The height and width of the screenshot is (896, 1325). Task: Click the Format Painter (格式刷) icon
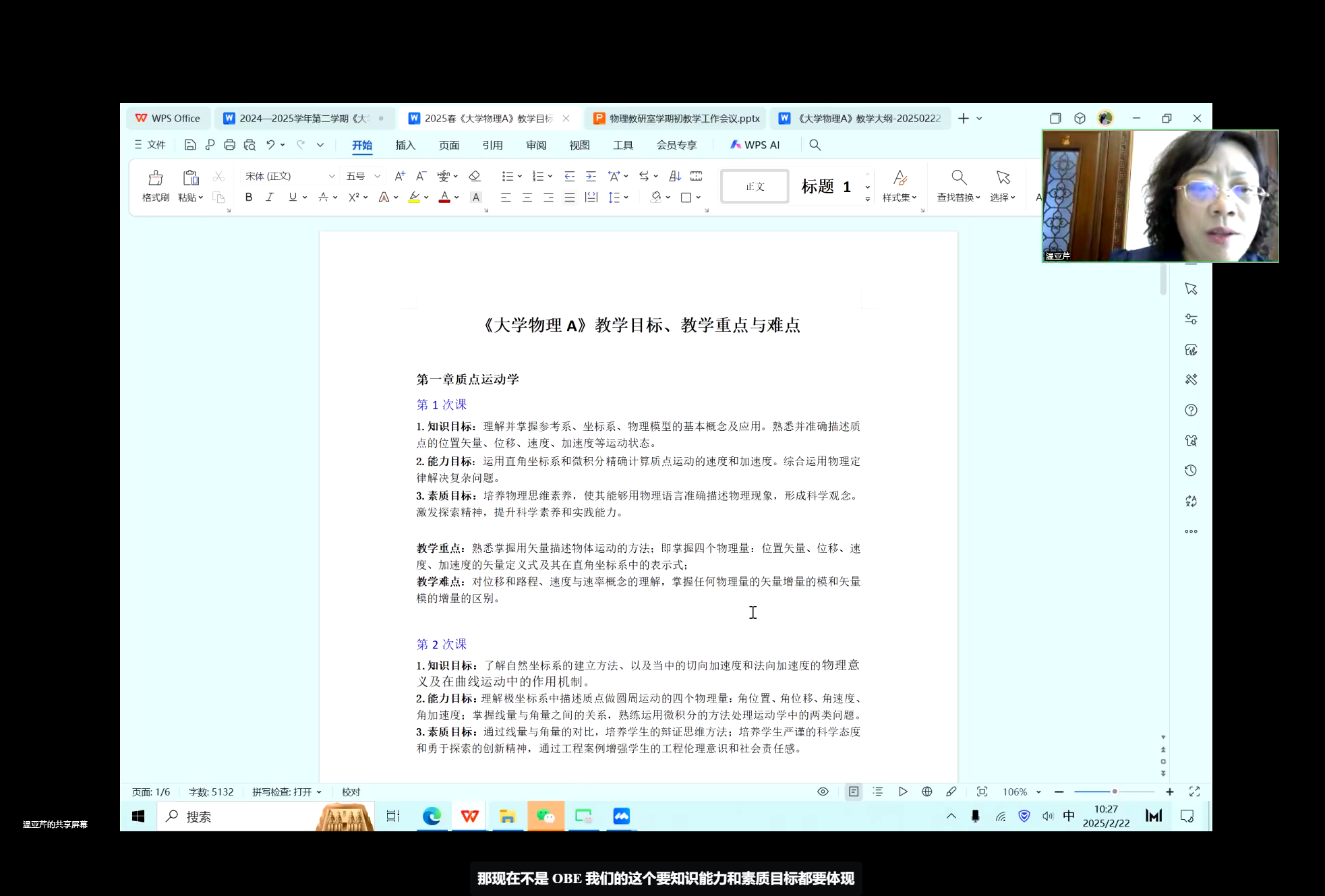(156, 178)
